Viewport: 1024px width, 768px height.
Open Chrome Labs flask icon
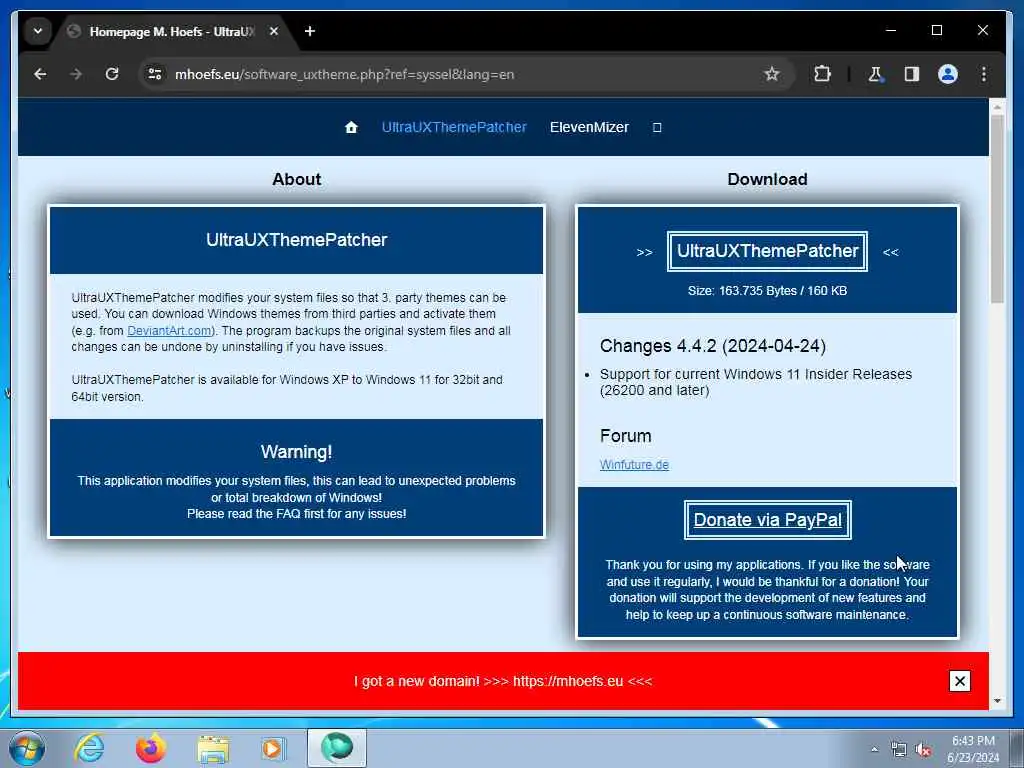coord(875,74)
